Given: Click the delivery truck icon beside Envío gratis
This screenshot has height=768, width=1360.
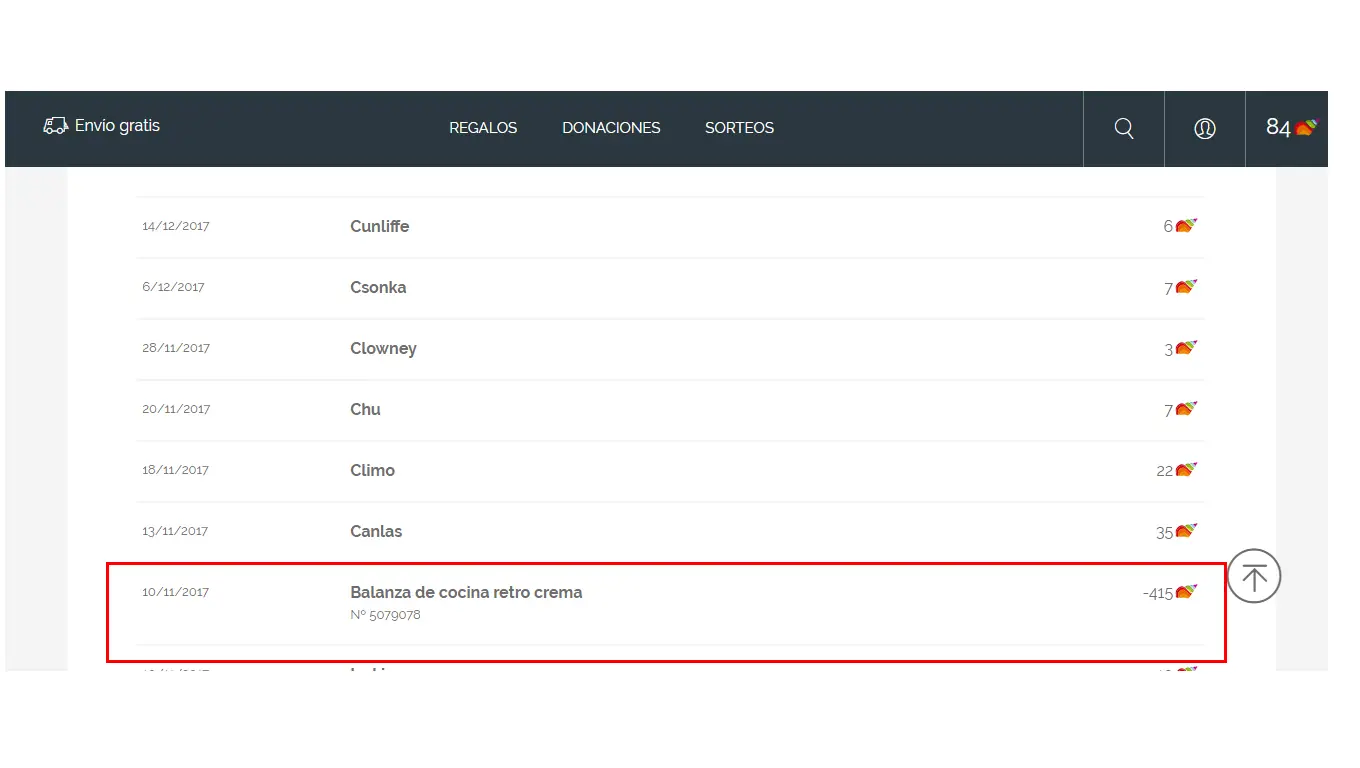Looking at the screenshot, I should pos(55,126).
